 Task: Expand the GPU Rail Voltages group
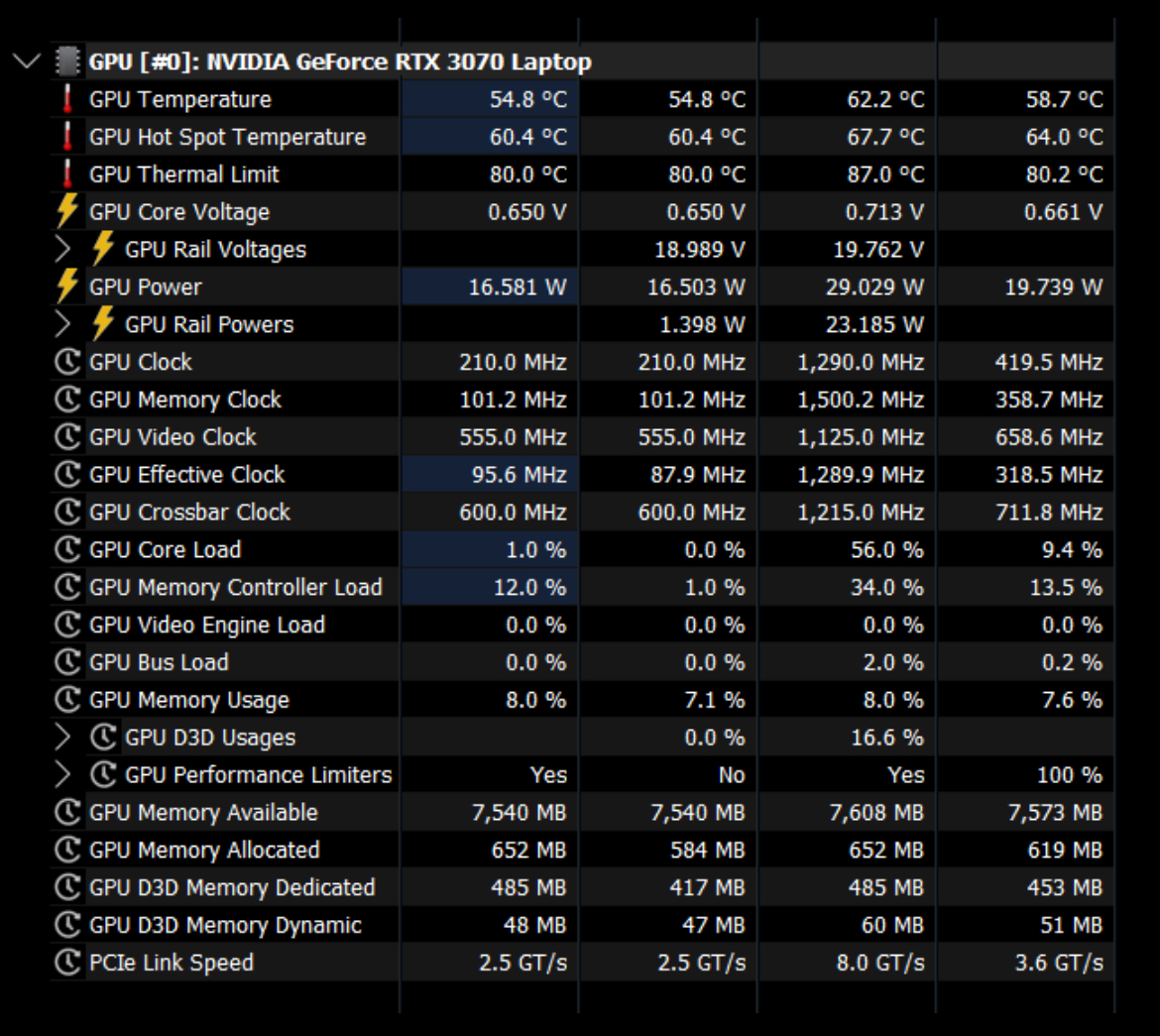[62, 250]
